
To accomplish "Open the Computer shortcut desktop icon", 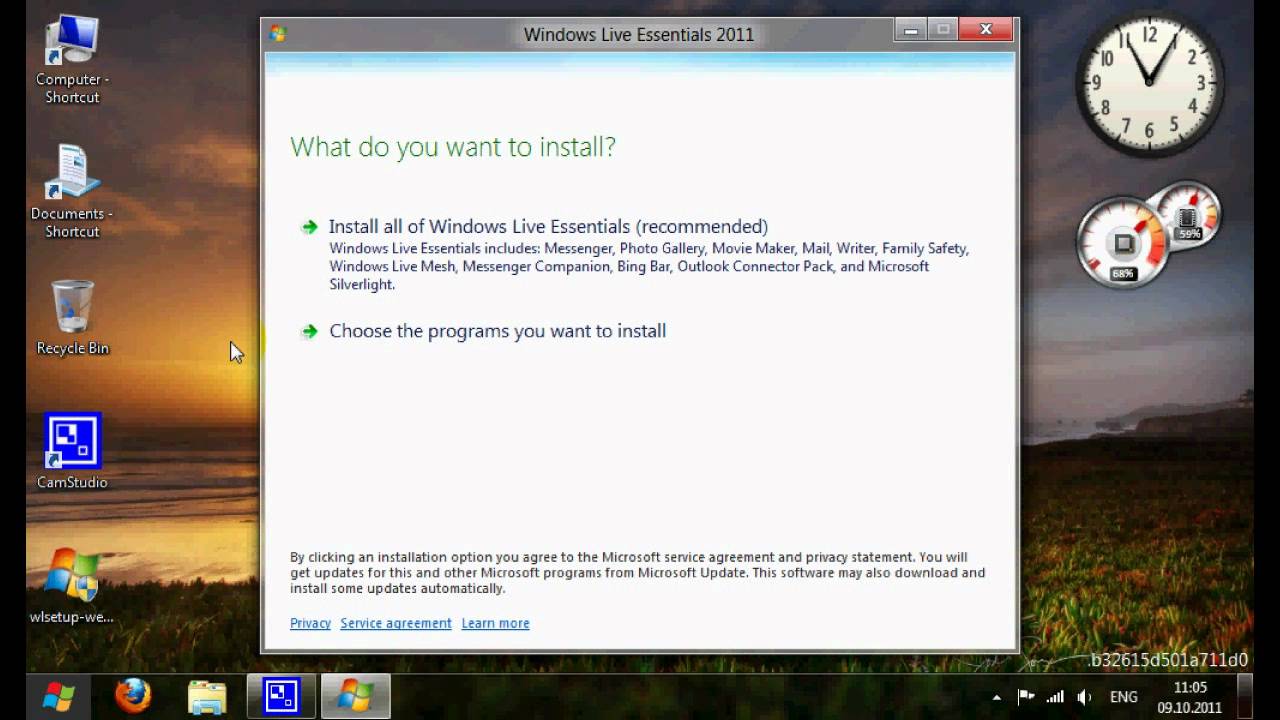I will [72, 60].
